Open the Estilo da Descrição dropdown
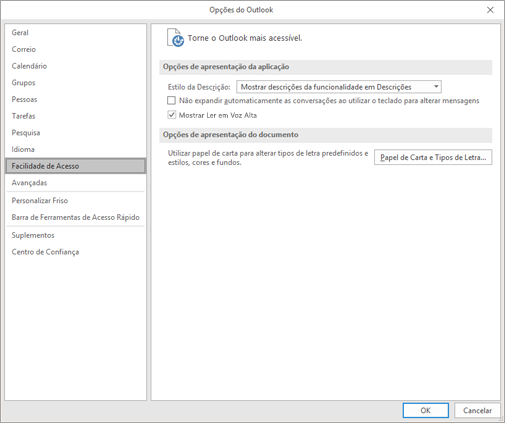505x423 pixels. click(x=339, y=87)
